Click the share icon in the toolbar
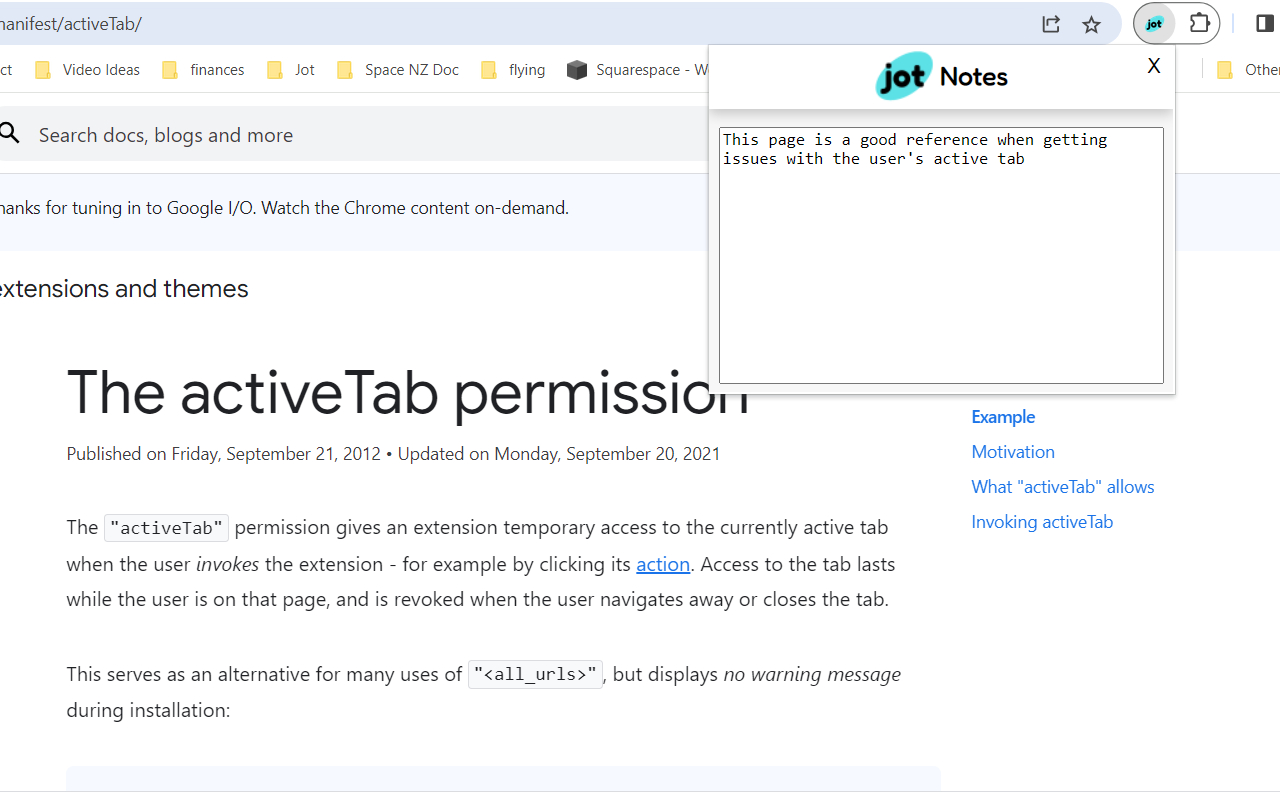This screenshot has height=800, width=1280. pyautogui.click(x=1050, y=23)
